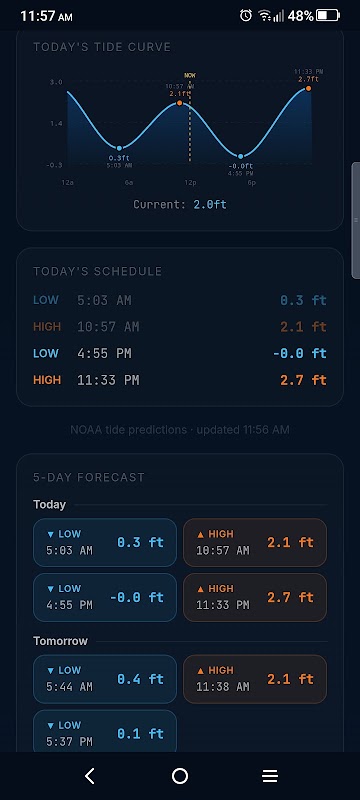Tap the NOW marker line on tide curve

190,120
